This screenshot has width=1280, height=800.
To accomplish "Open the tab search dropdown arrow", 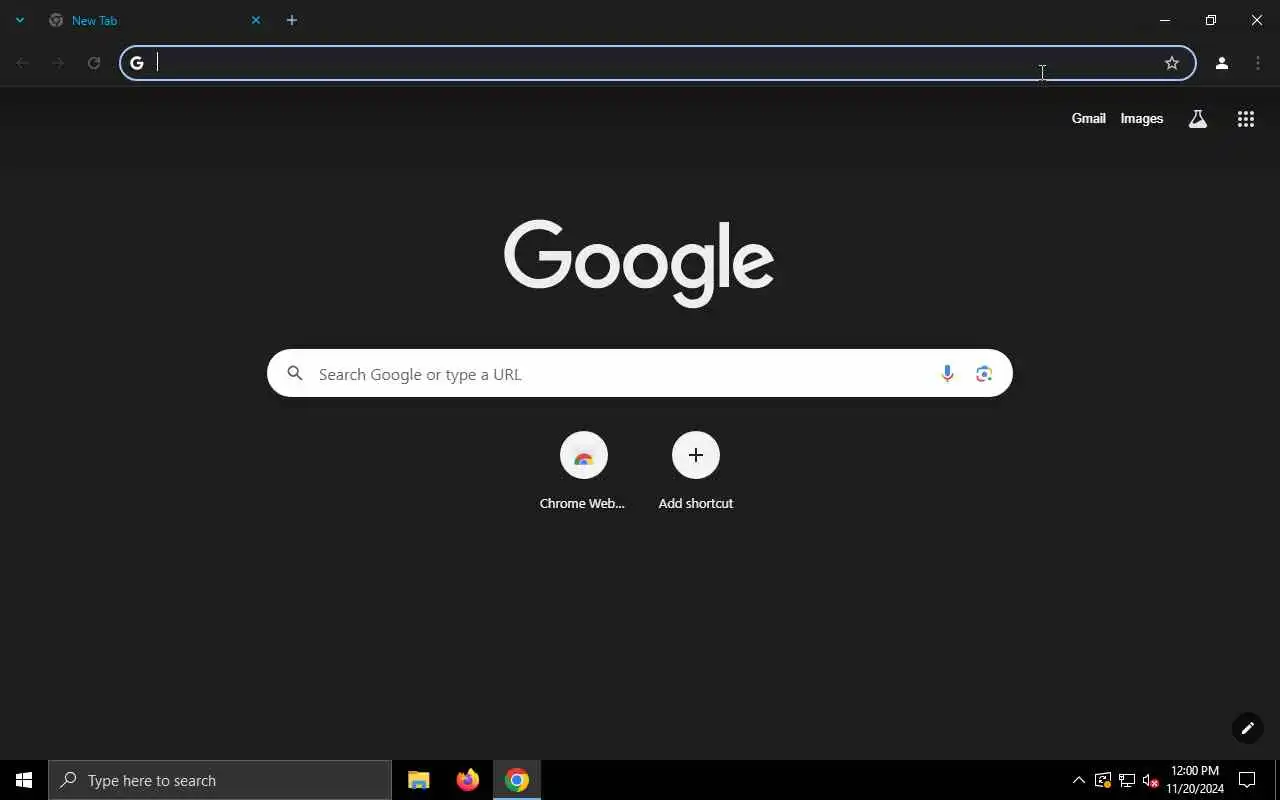I will [19, 20].
